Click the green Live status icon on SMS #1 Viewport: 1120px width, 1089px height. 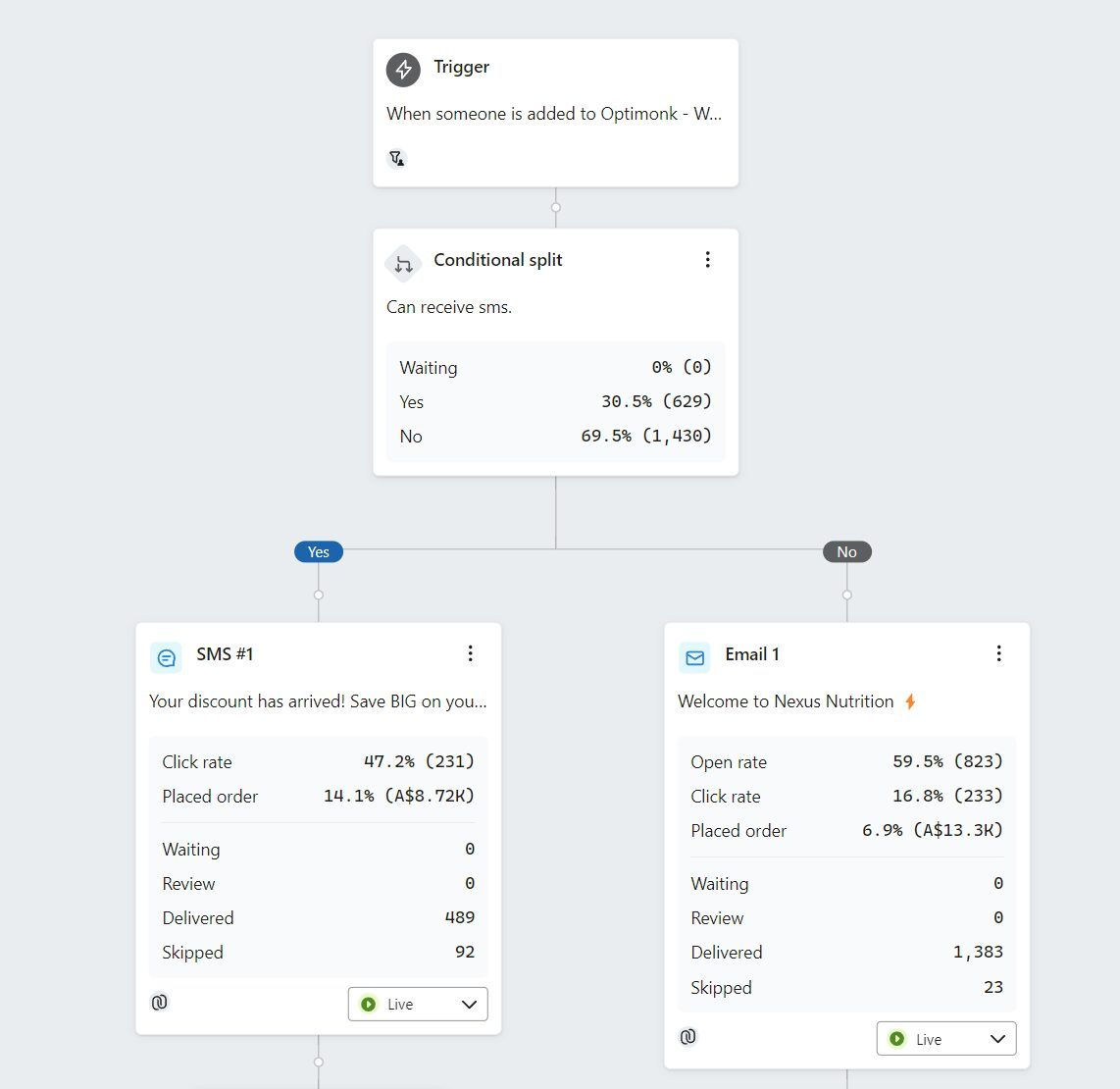tap(370, 1004)
